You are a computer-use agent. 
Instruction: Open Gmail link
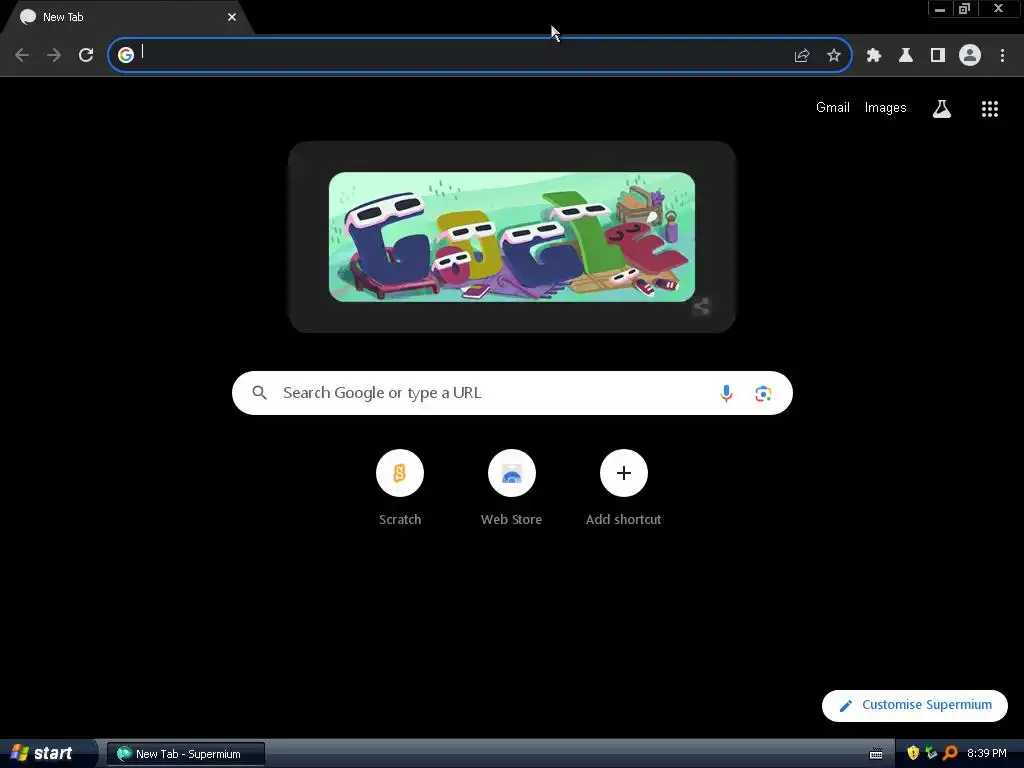[833, 108]
